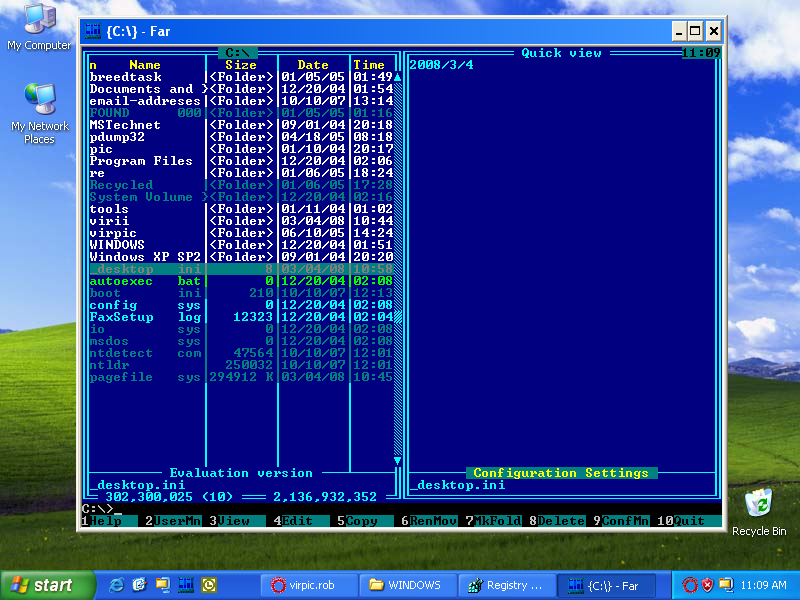The width and height of the screenshot is (800, 600).
Task: Select the virpic folder row in Far
Action: tap(241, 233)
